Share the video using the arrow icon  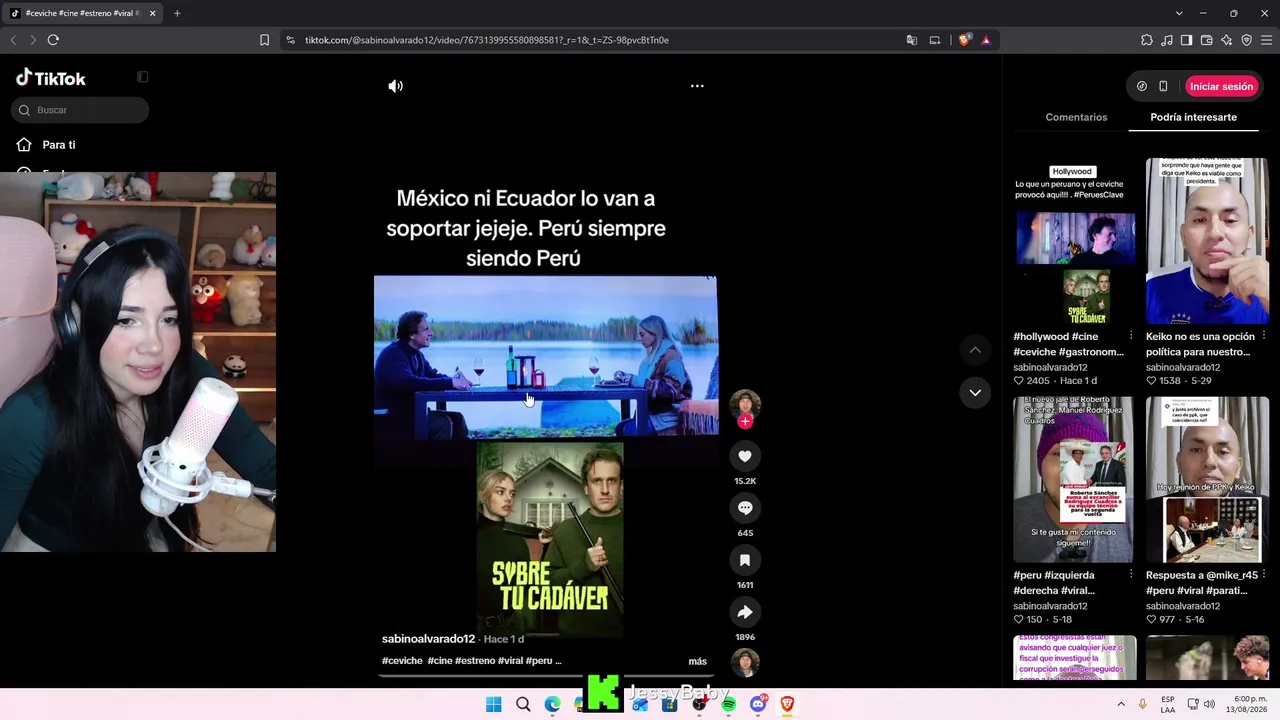[745, 612]
